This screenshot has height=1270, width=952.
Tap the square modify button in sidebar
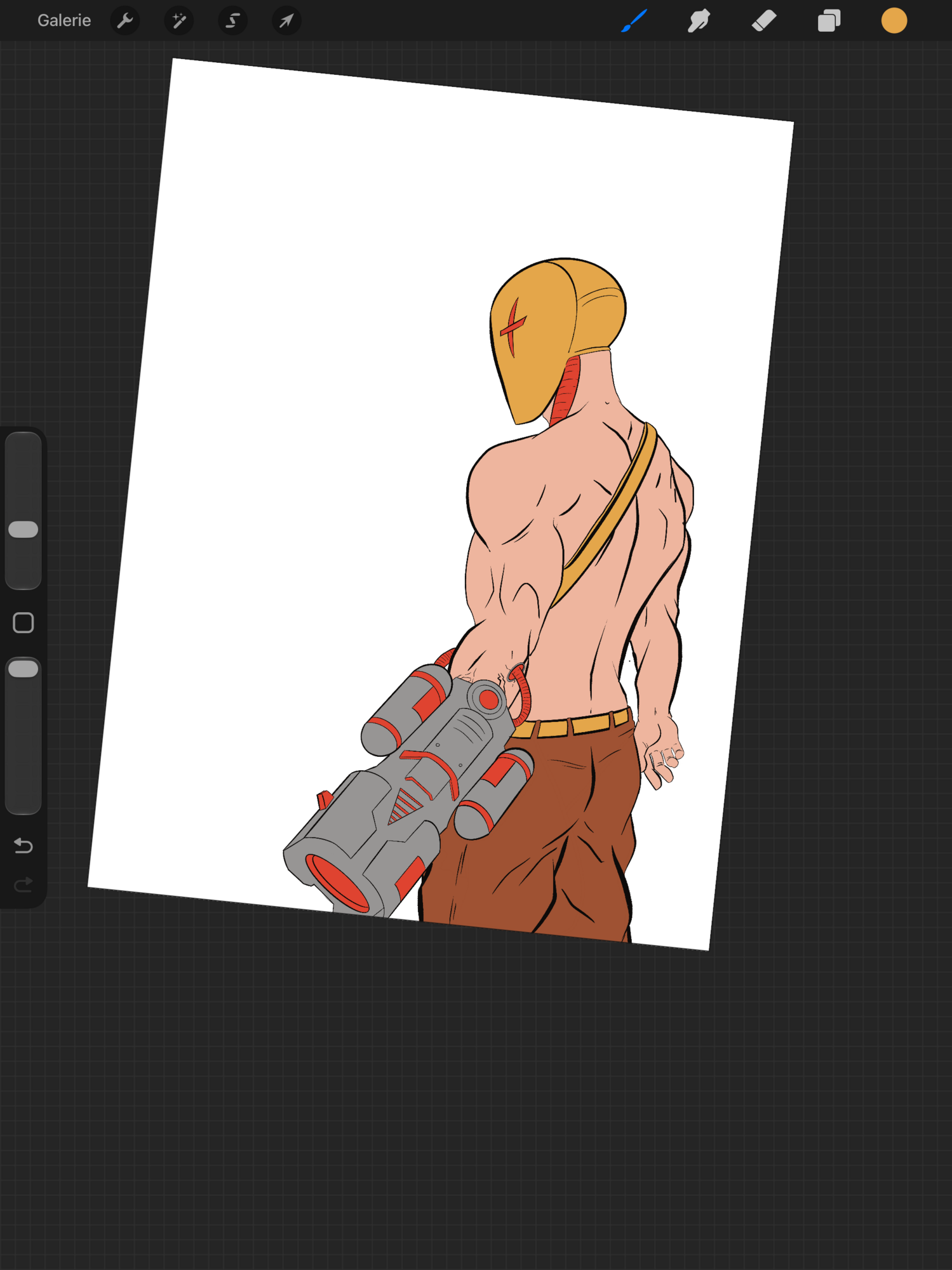coord(23,623)
